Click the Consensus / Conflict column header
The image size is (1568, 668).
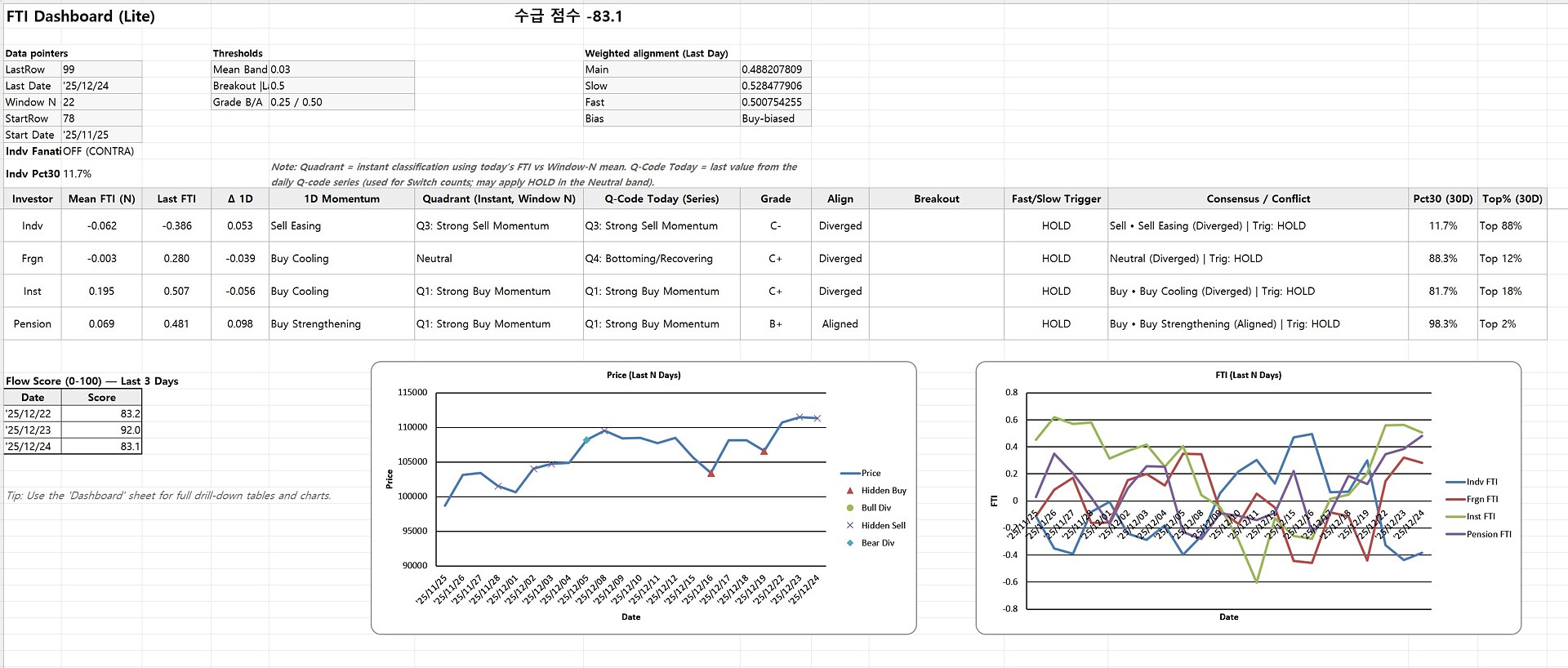point(1258,198)
